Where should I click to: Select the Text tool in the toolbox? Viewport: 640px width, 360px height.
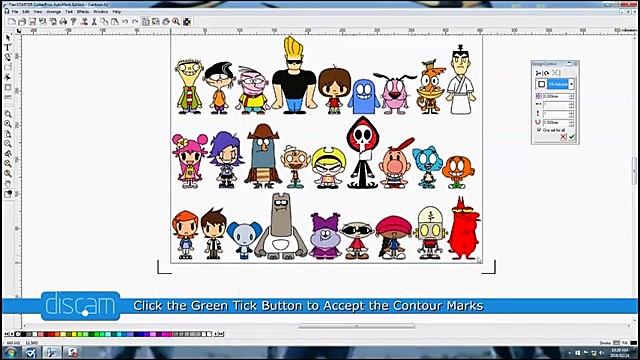pyautogui.click(x=8, y=47)
